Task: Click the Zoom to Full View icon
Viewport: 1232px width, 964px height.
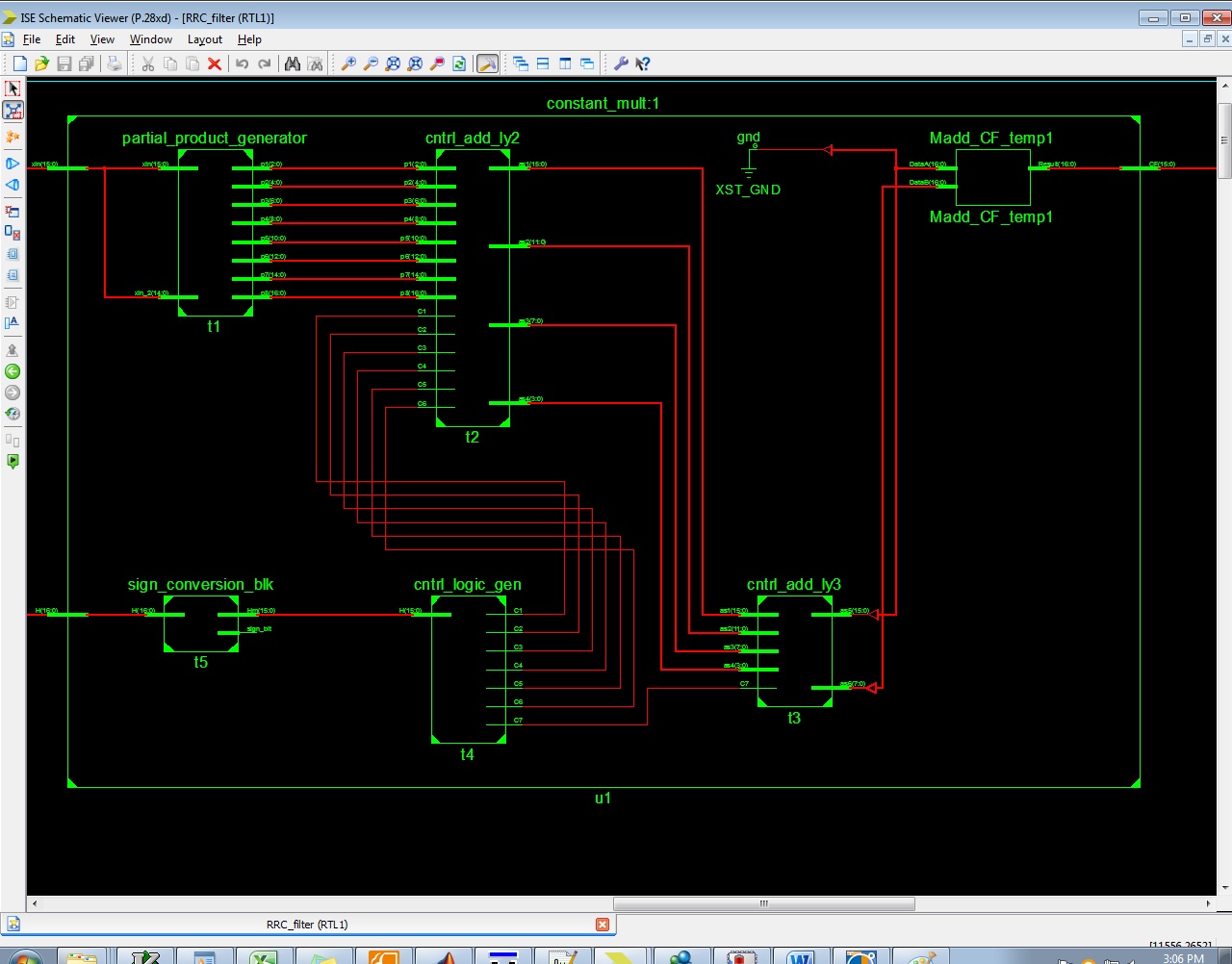Action: tap(393, 63)
